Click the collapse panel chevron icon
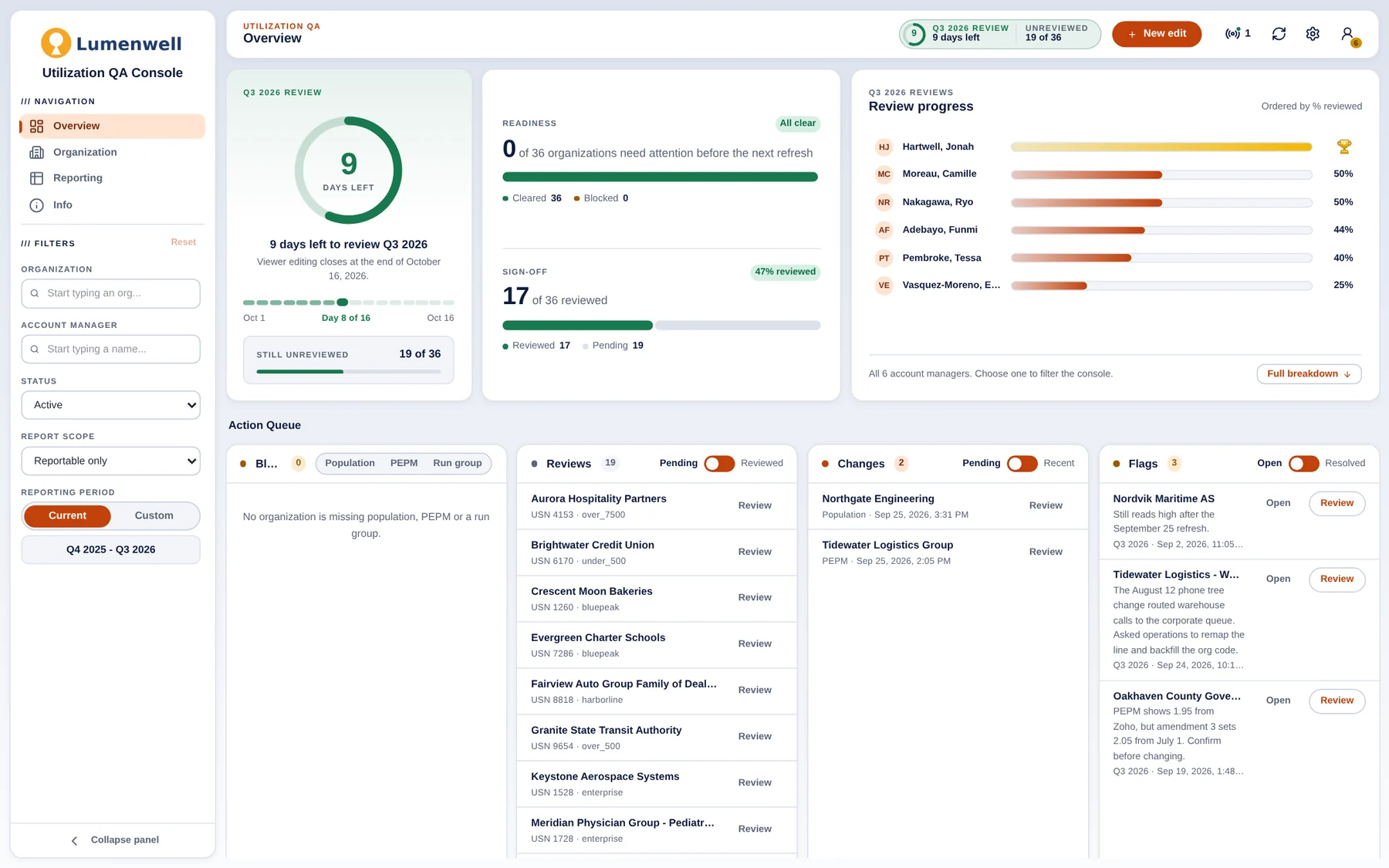The image size is (1389, 868). 74,840
